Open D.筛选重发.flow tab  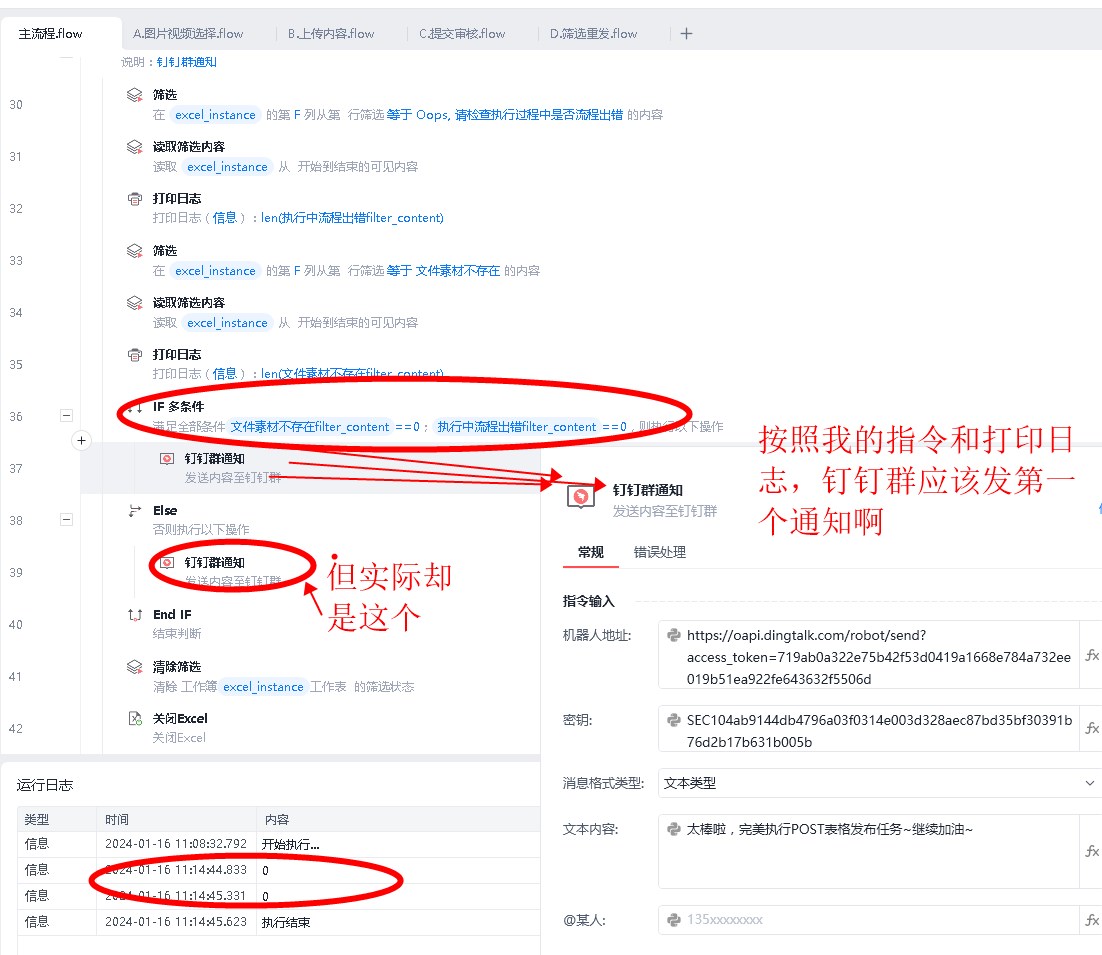593,34
